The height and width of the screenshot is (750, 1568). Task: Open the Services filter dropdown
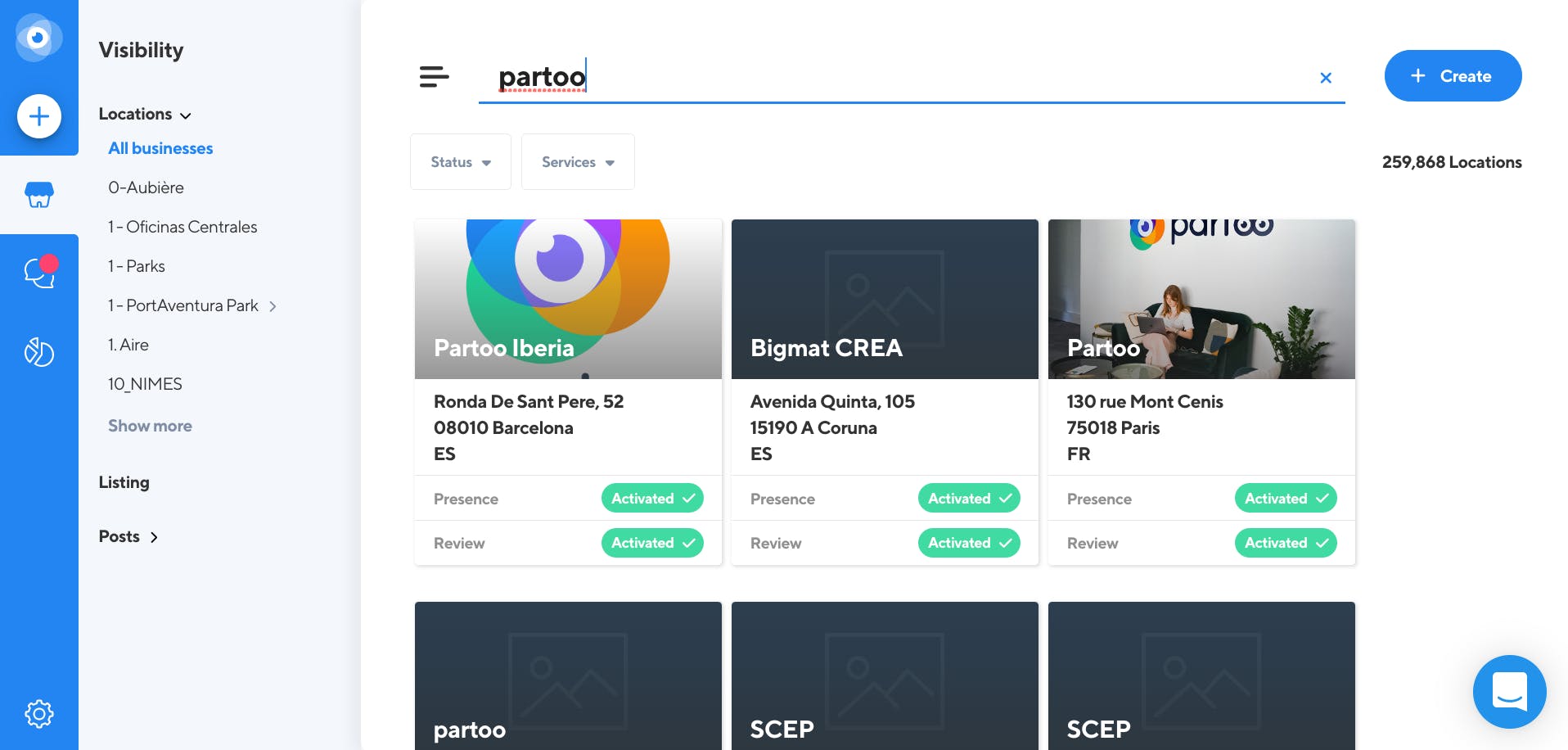pos(578,162)
